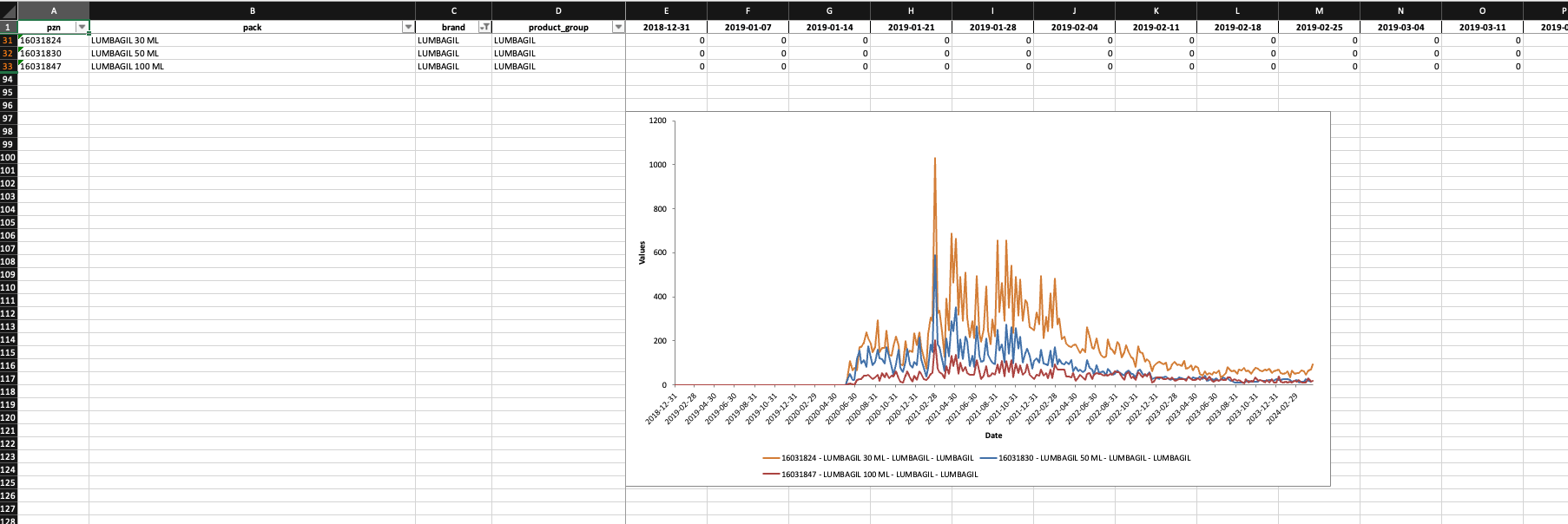The width and height of the screenshot is (1568, 524).
Task: Click cell containing 16031847
Action: pos(54,66)
